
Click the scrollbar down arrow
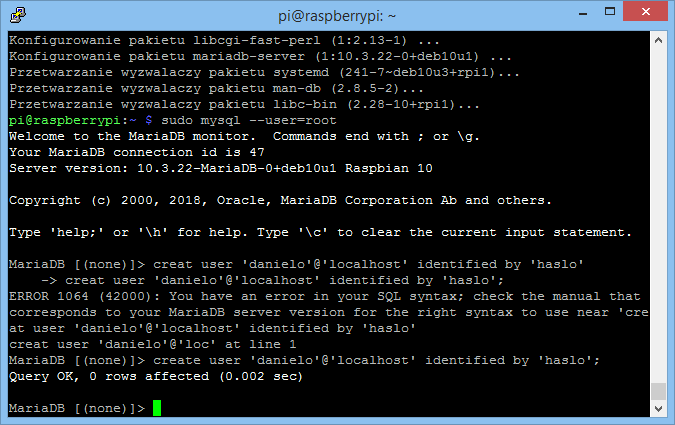(x=658, y=409)
